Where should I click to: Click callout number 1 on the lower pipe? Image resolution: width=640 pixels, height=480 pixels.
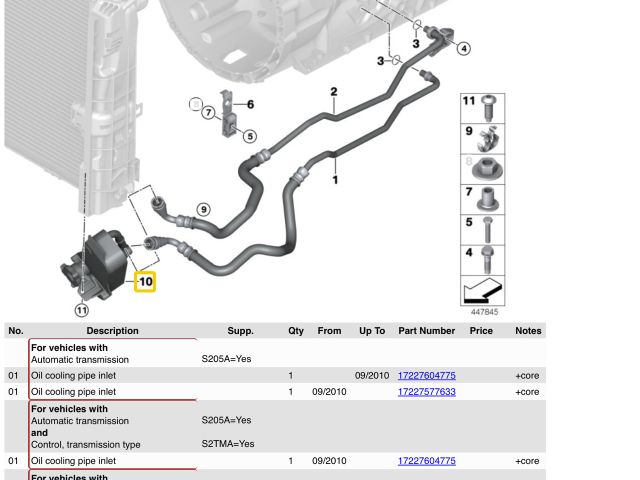click(335, 180)
